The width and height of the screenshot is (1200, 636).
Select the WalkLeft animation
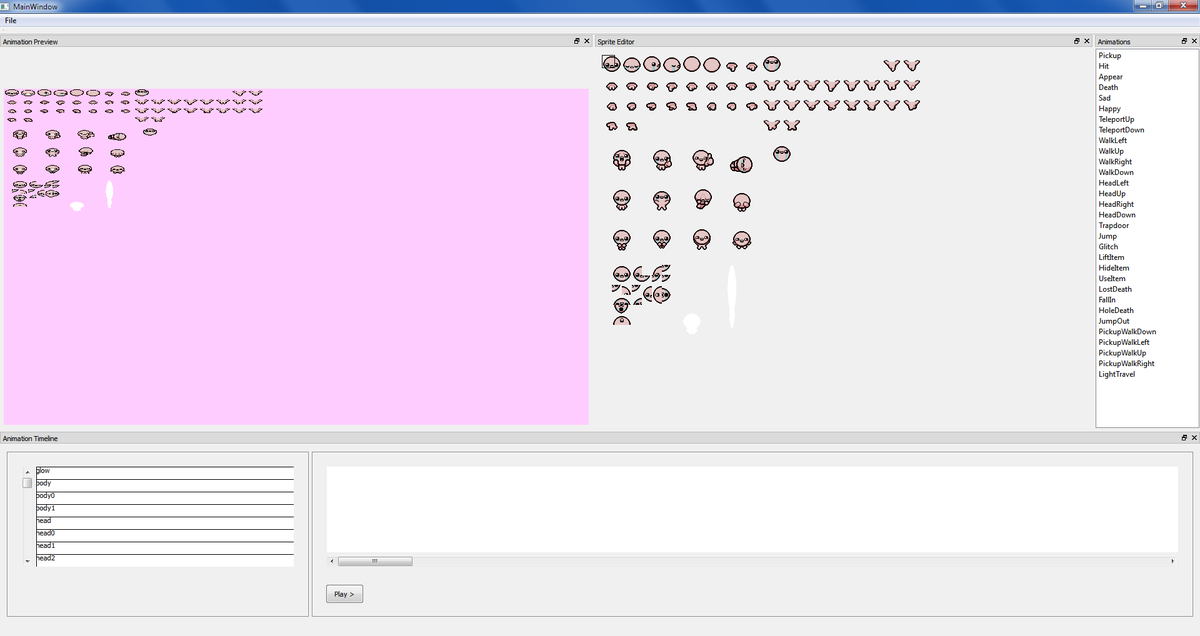point(1146,141)
